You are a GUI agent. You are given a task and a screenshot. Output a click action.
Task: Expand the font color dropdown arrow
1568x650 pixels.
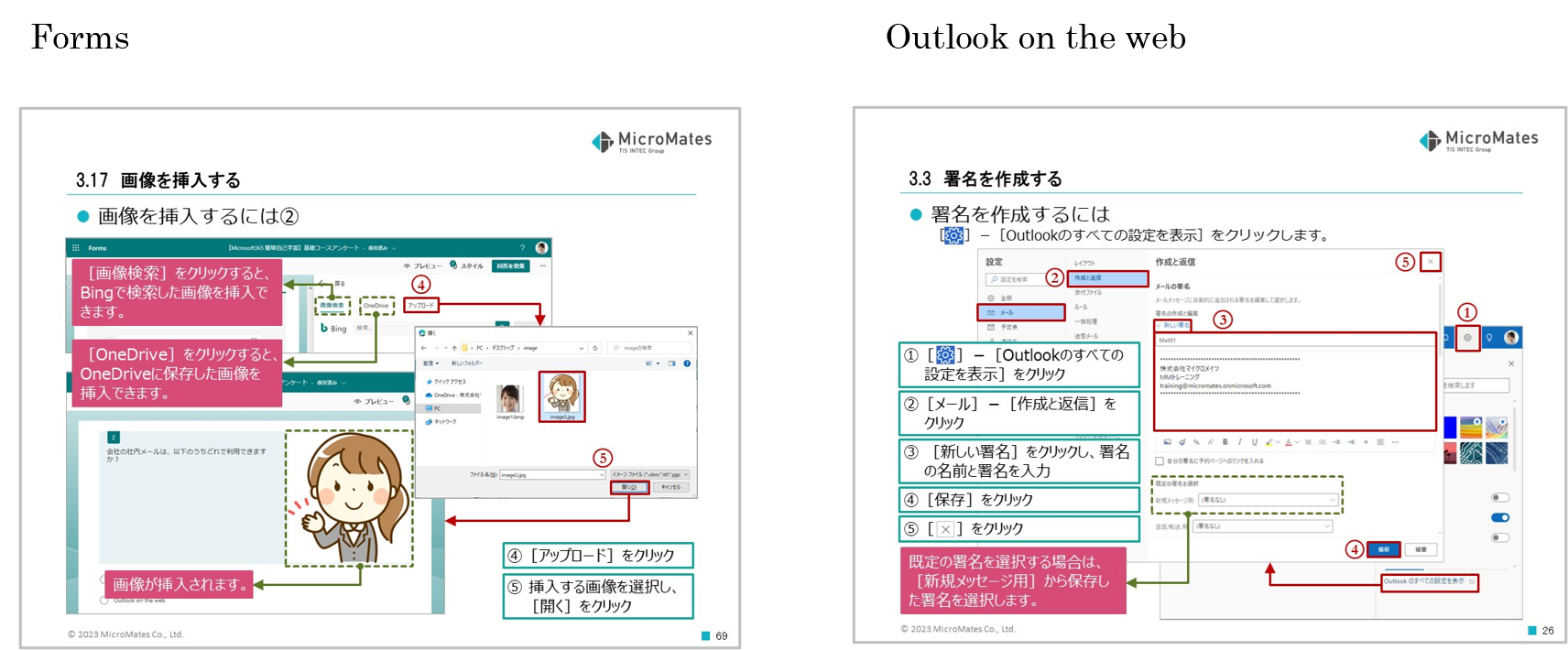pos(1297,442)
